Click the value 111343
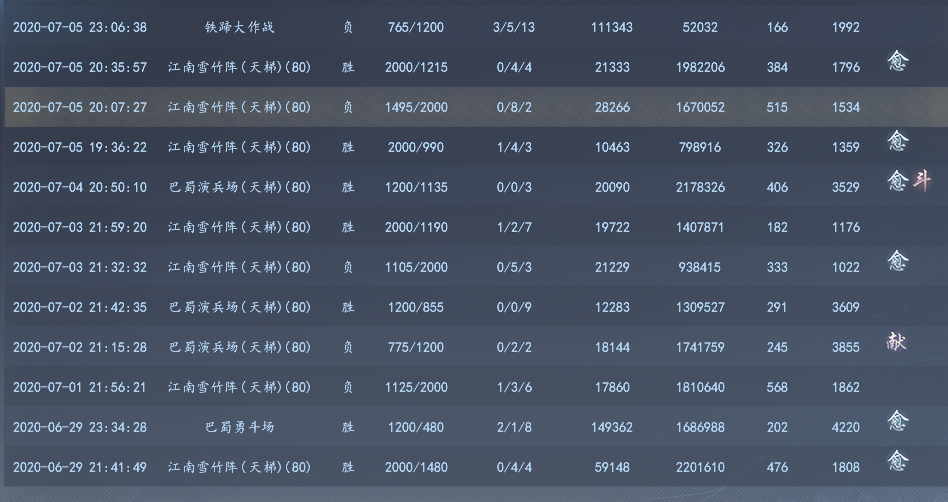Viewport: 948px width, 502px height. [x=612, y=27]
